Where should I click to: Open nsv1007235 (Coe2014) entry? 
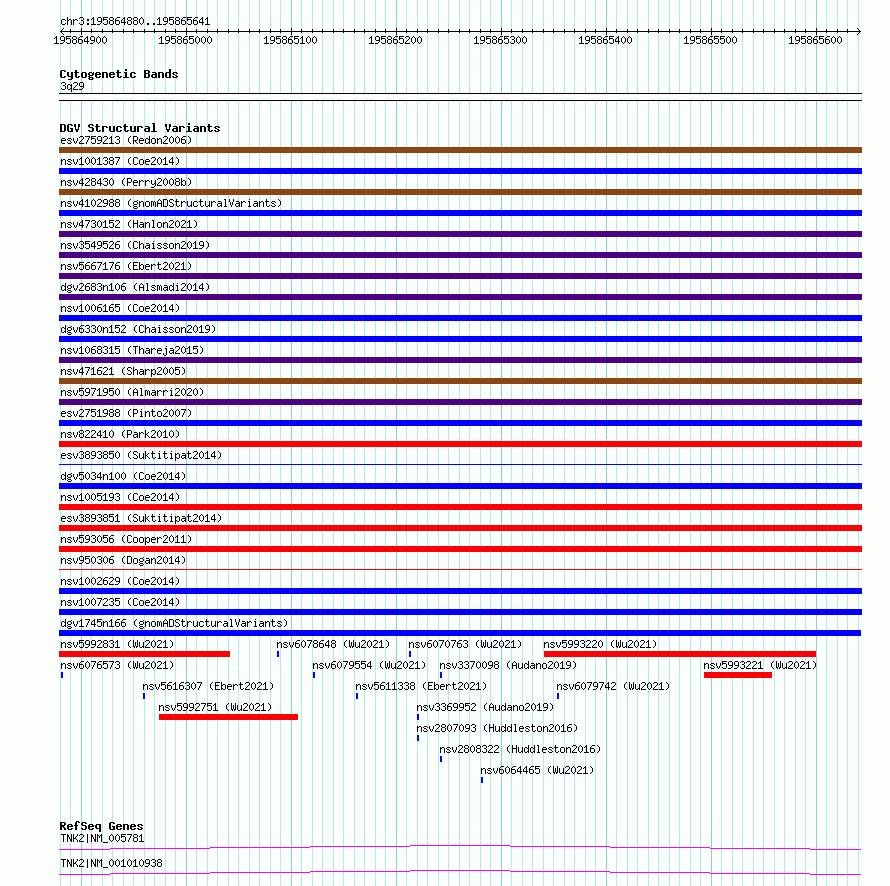[120, 602]
